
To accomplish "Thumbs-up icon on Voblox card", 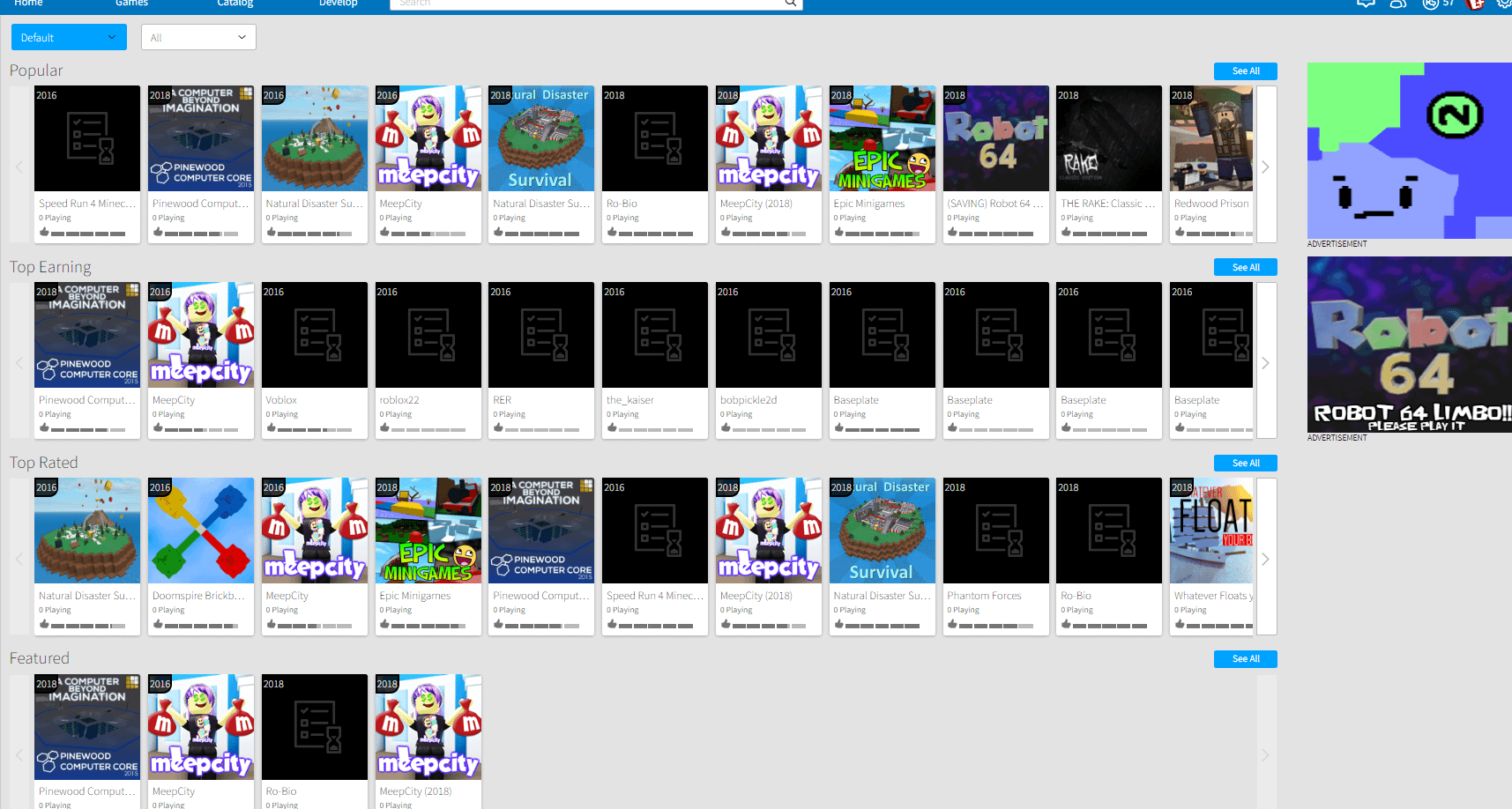I will click(272, 427).
